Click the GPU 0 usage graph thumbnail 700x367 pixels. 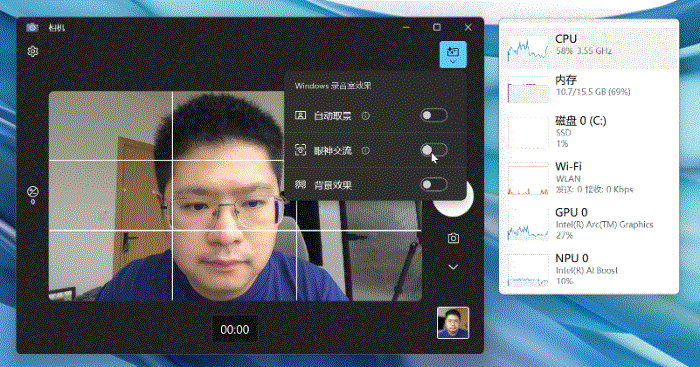point(528,224)
